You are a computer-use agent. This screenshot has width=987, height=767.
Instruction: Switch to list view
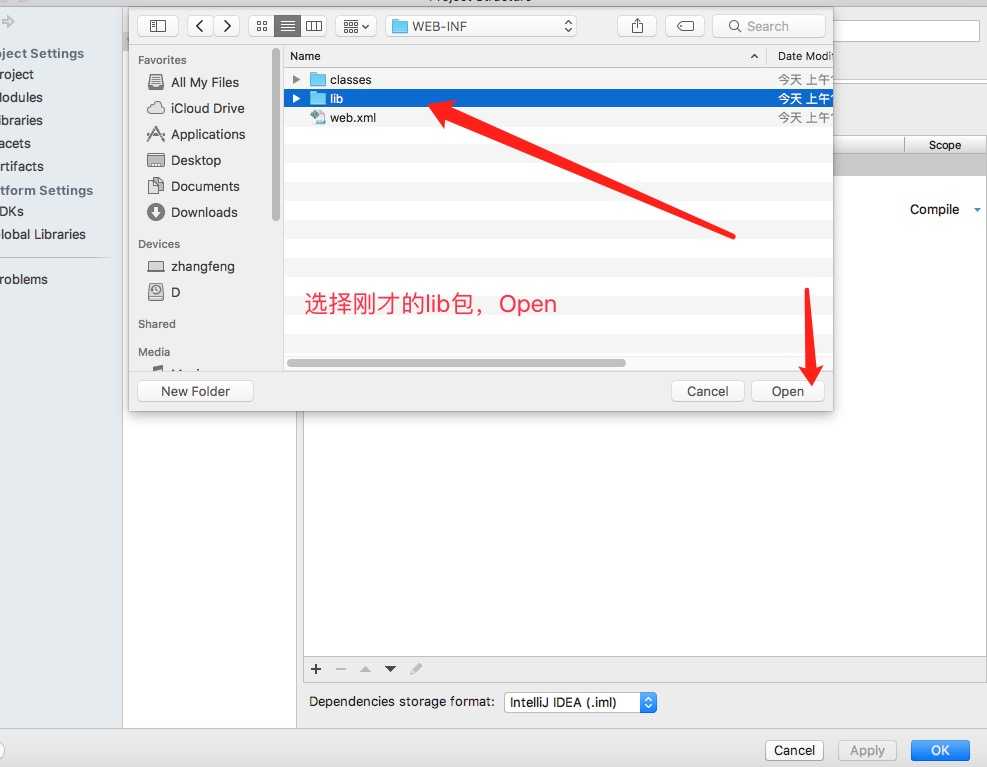[x=288, y=26]
